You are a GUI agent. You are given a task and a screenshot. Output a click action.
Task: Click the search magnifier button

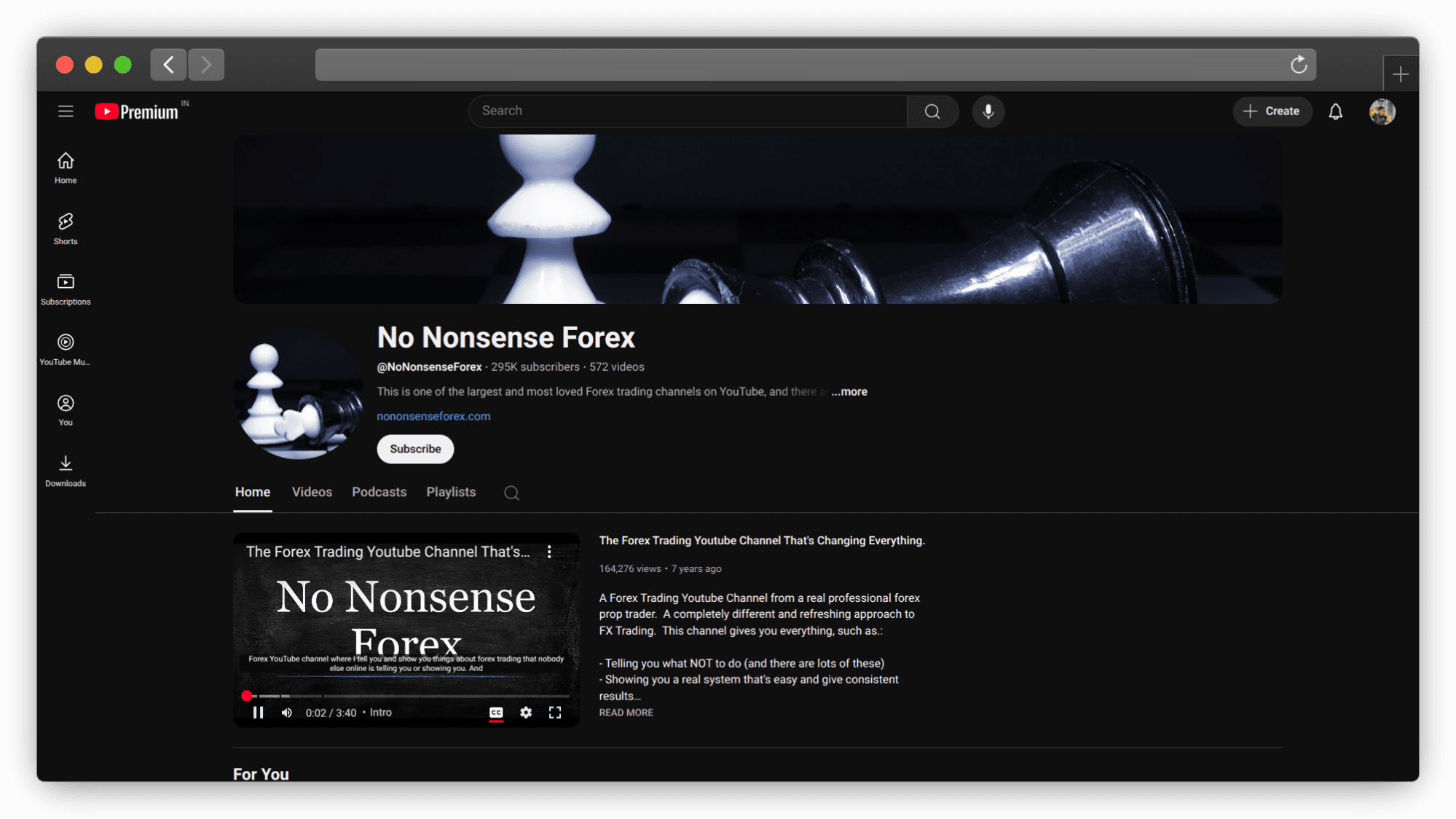[932, 111]
